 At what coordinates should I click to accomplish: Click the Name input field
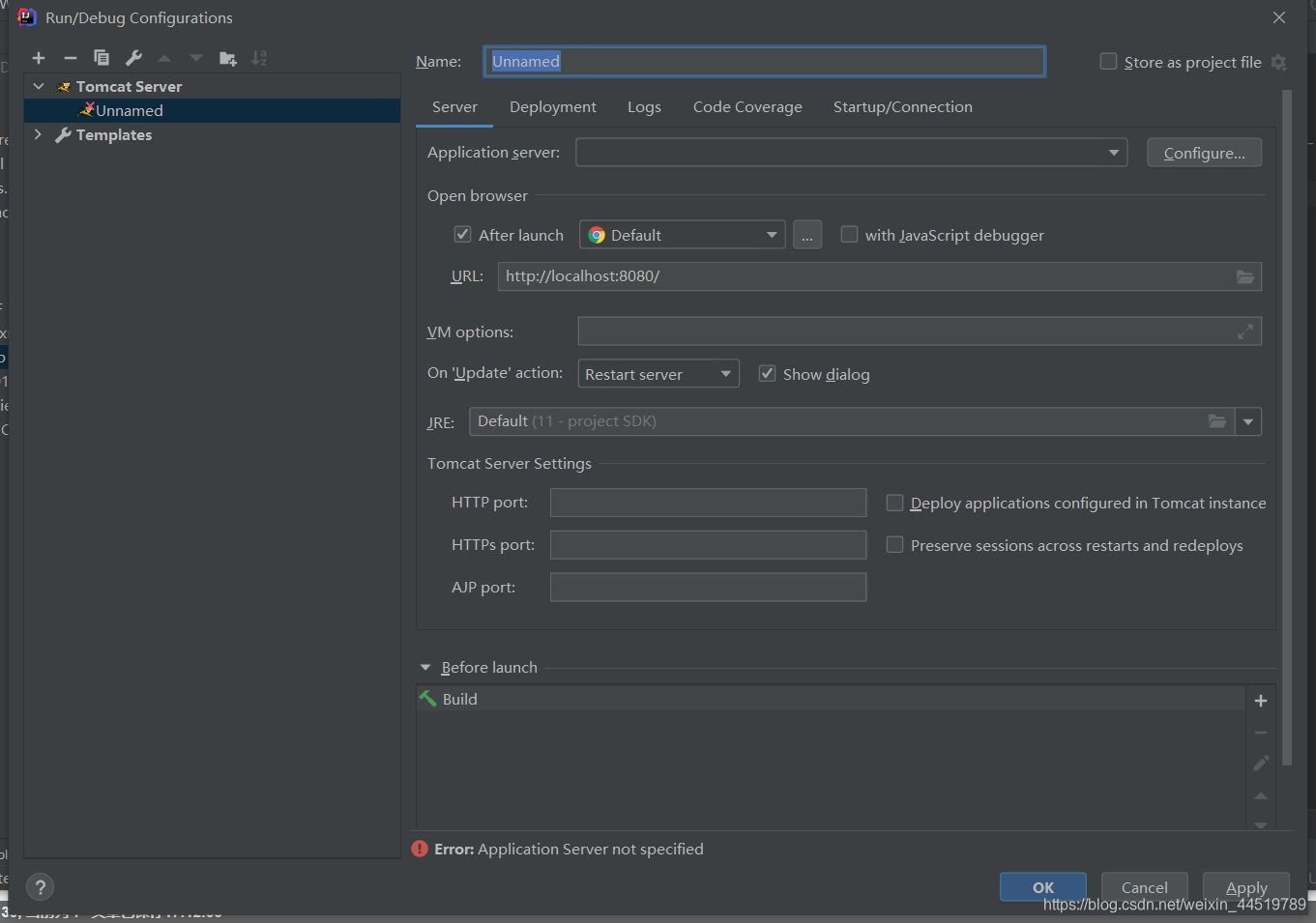click(x=765, y=62)
